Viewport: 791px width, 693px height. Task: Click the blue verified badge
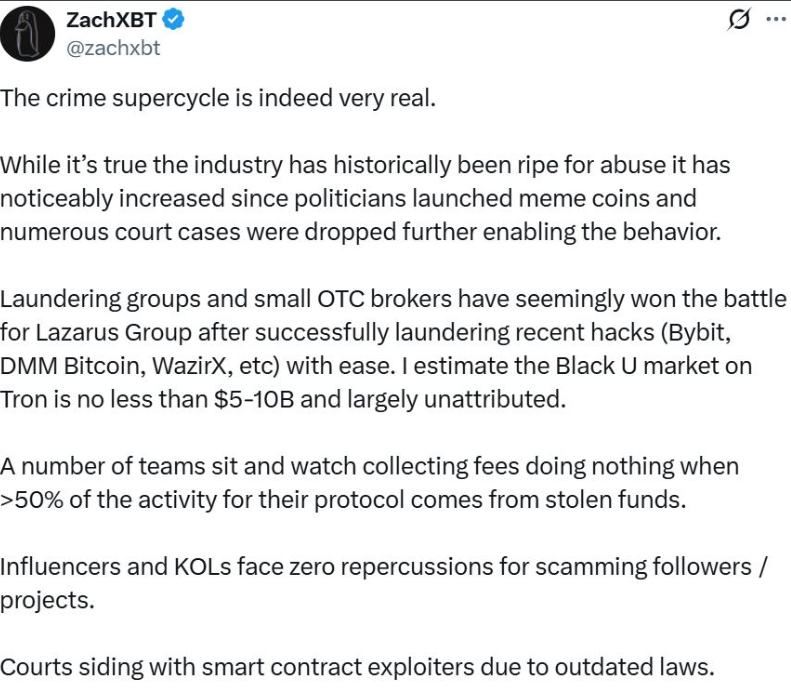tap(172, 21)
